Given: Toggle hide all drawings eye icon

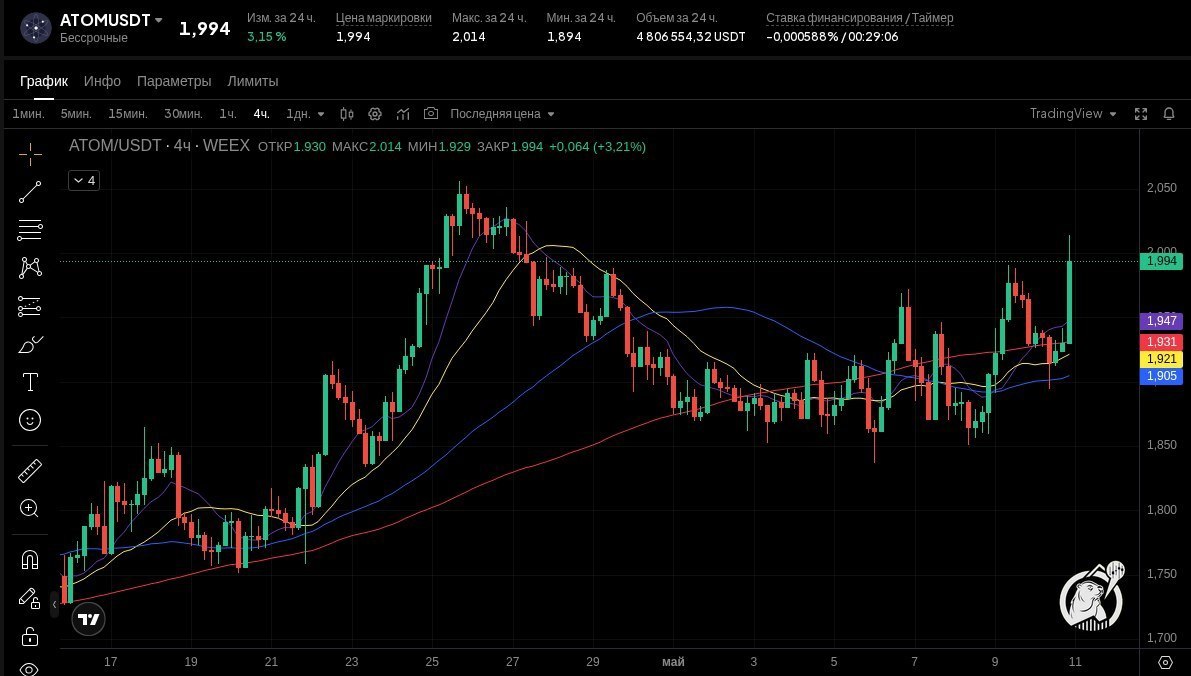Looking at the screenshot, I should [x=30, y=668].
